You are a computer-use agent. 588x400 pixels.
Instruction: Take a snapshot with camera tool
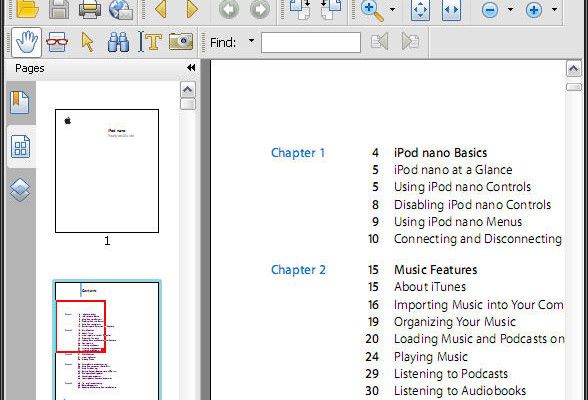(x=181, y=41)
